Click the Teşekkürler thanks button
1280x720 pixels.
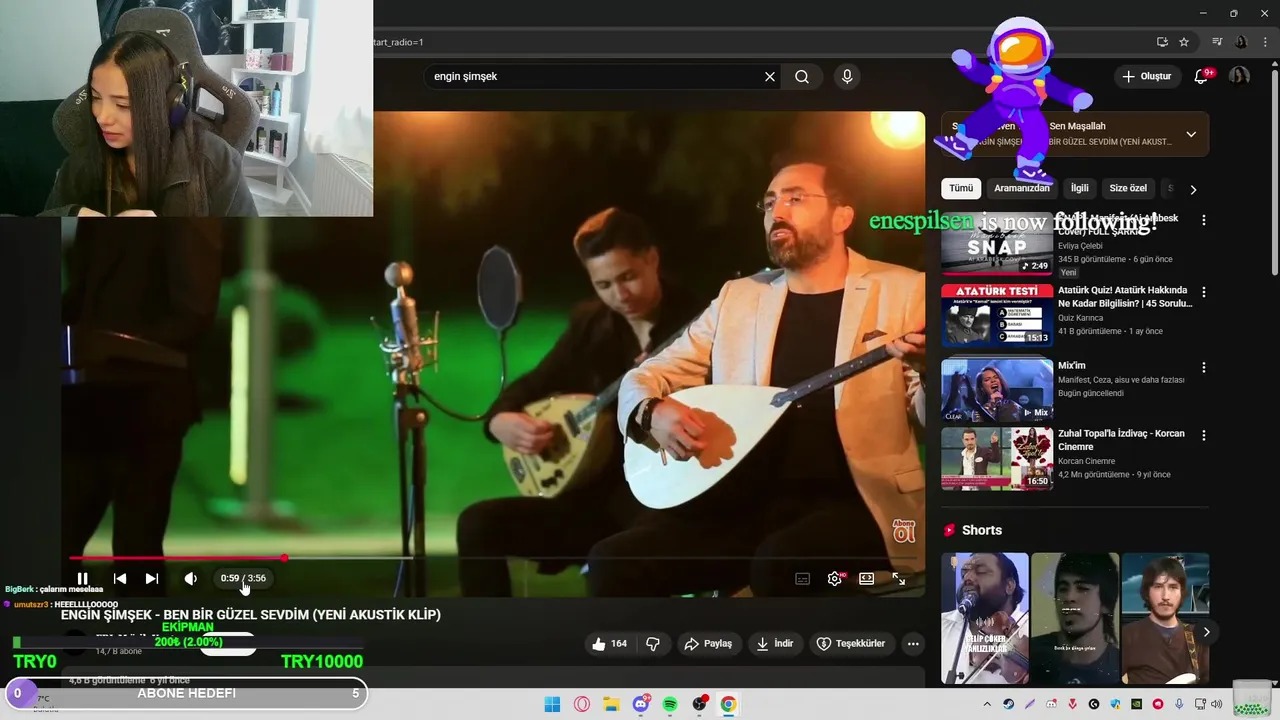pyautogui.click(x=851, y=644)
